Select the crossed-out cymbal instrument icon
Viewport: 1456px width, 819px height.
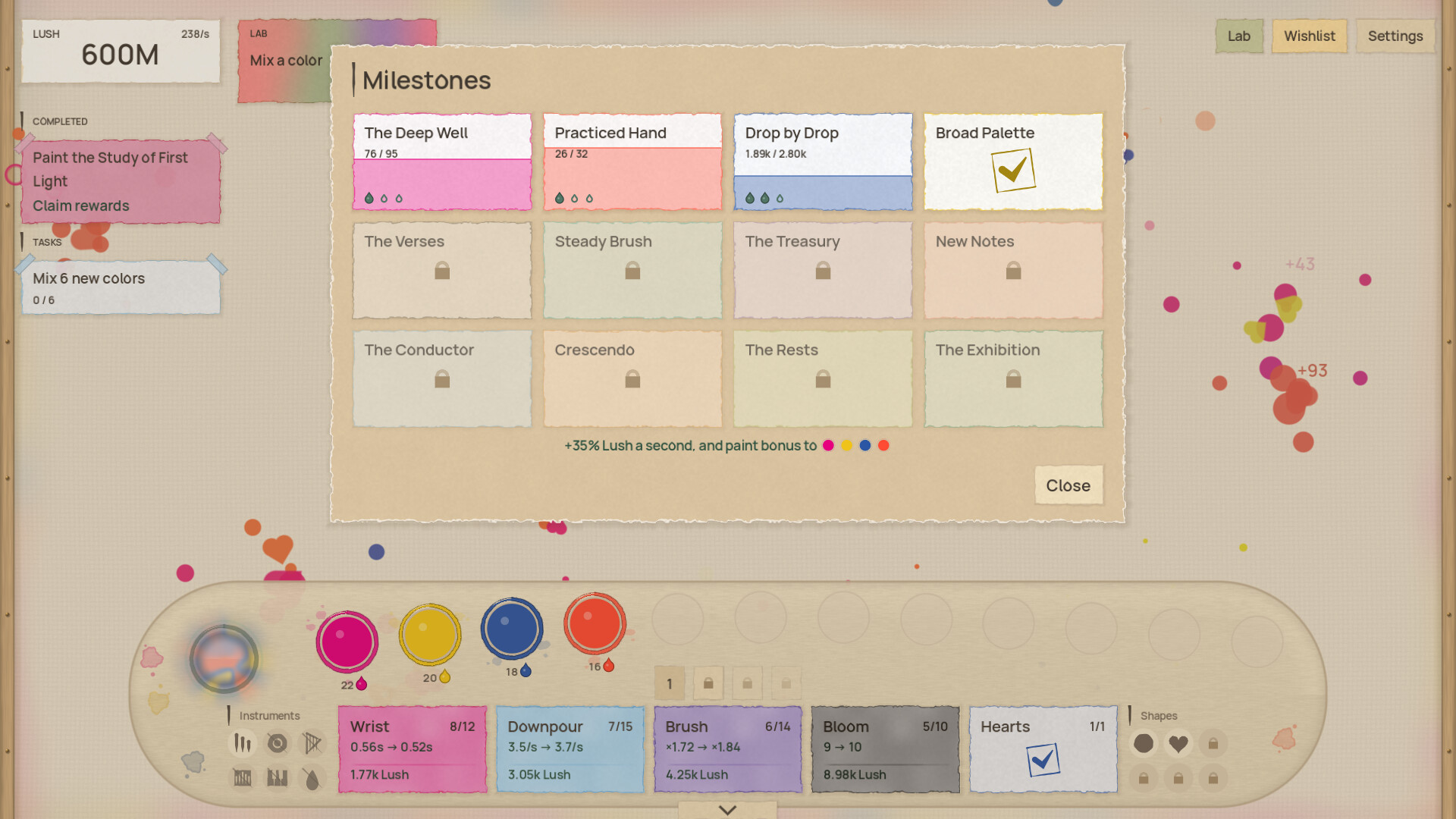coord(278,743)
